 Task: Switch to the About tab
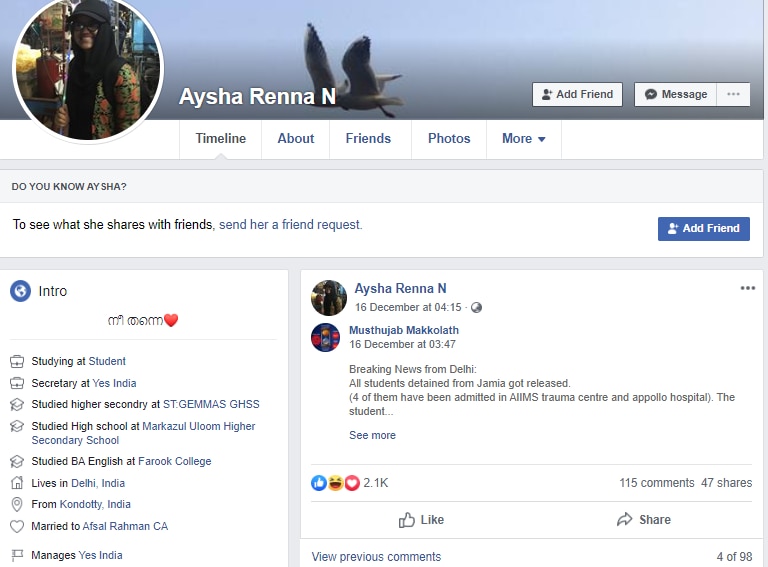click(x=295, y=139)
